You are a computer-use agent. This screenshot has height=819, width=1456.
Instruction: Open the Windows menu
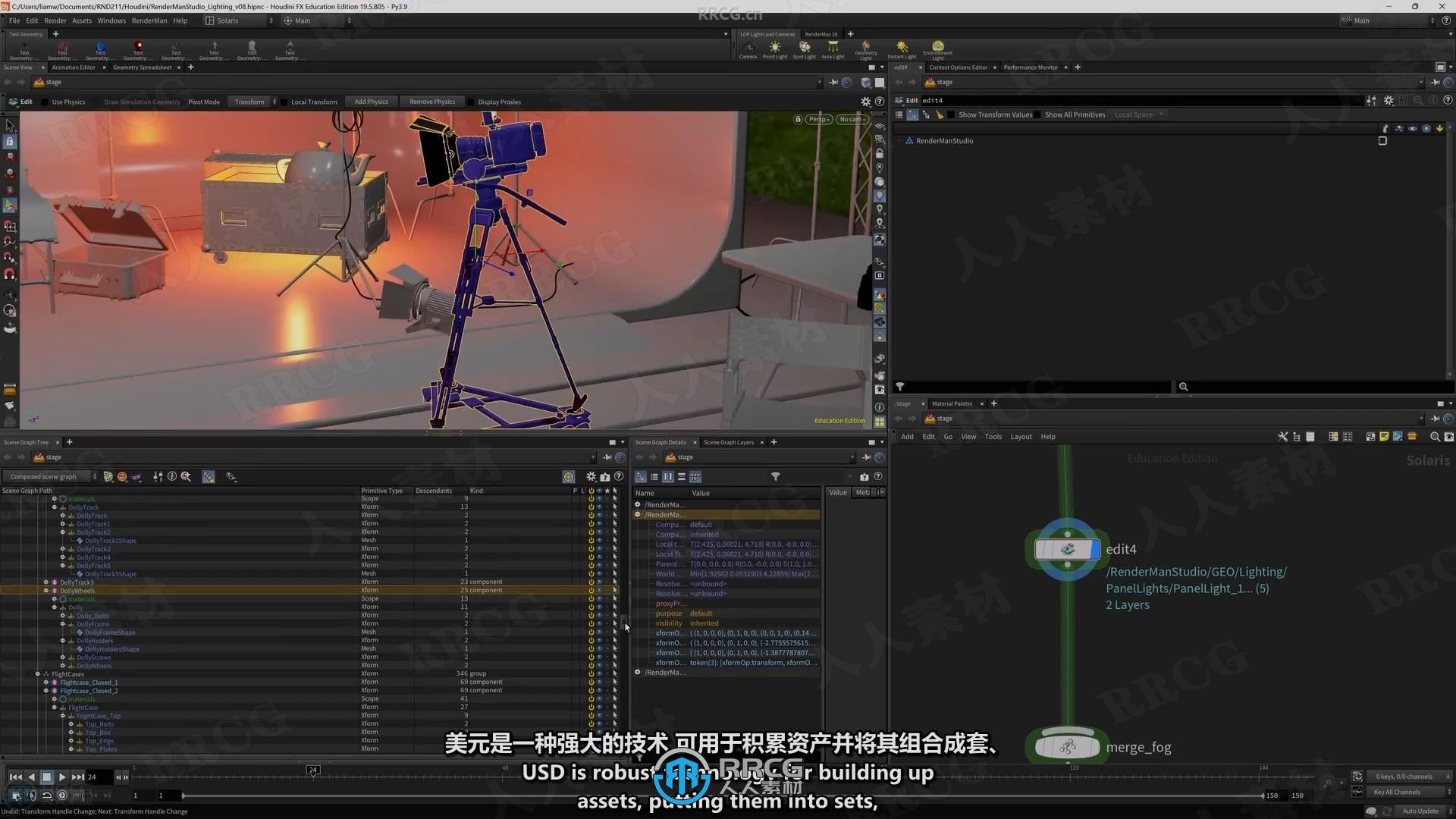point(111,20)
